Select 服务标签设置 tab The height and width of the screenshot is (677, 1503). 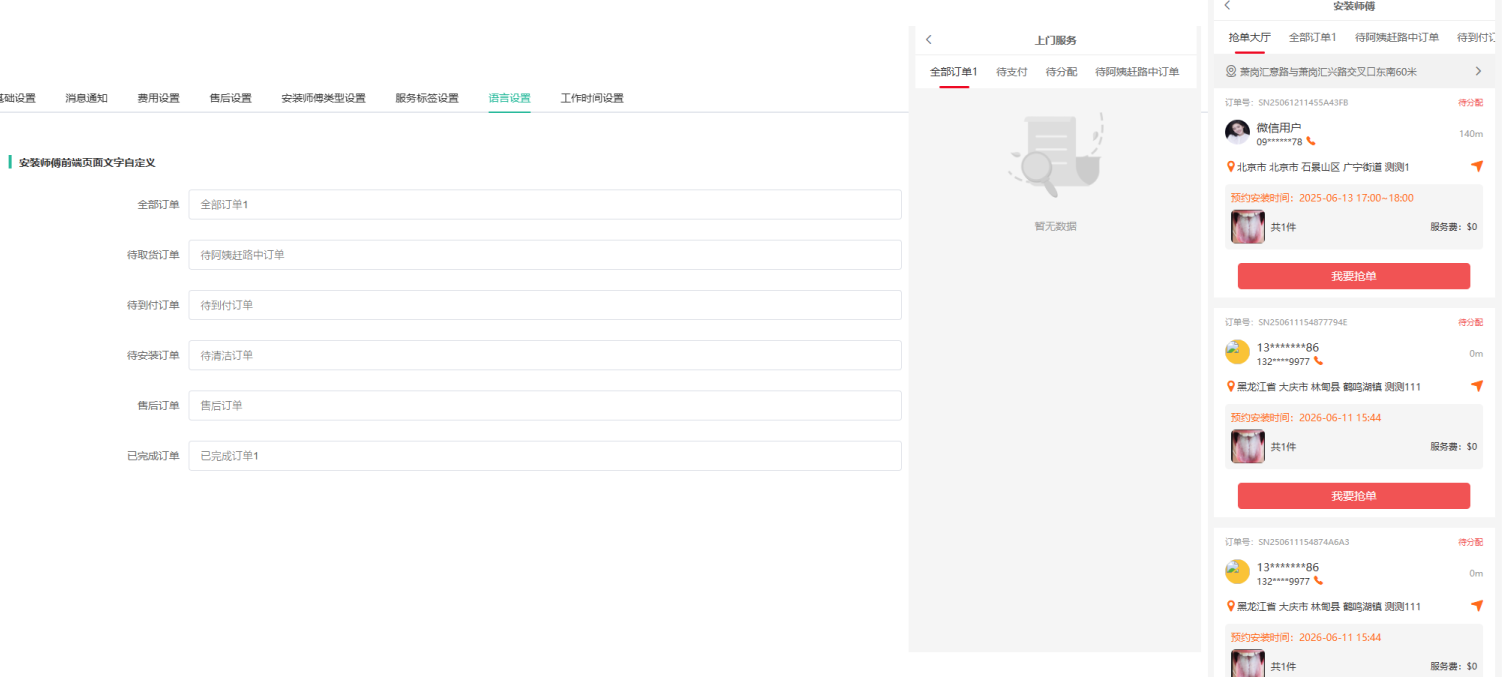tap(427, 98)
